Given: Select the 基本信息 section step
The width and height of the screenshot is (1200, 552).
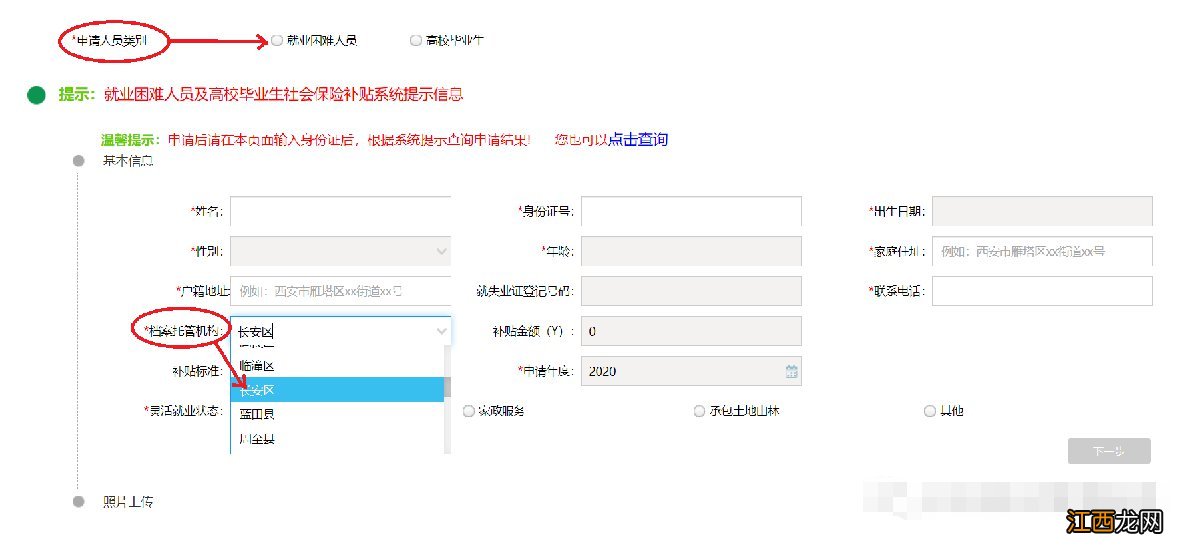Looking at the screenshot, I should pos(127,160).
